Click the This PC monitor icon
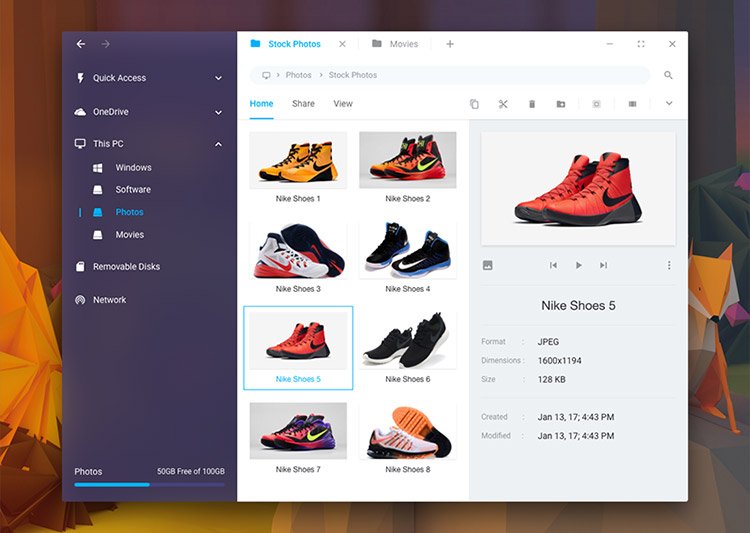 pos(80,144)
